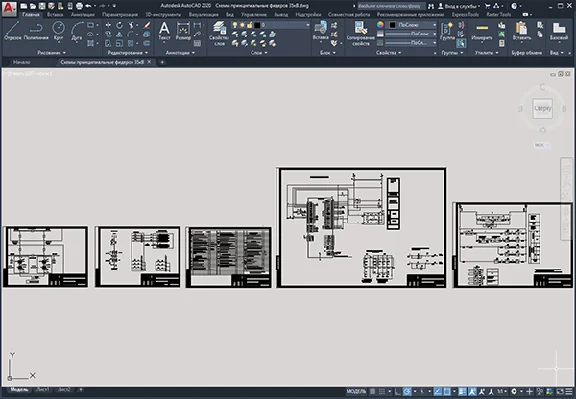This screenshot has width=576, height=399.
Task: Select the Отрезок line tool
Action: [x=12, y=30]
